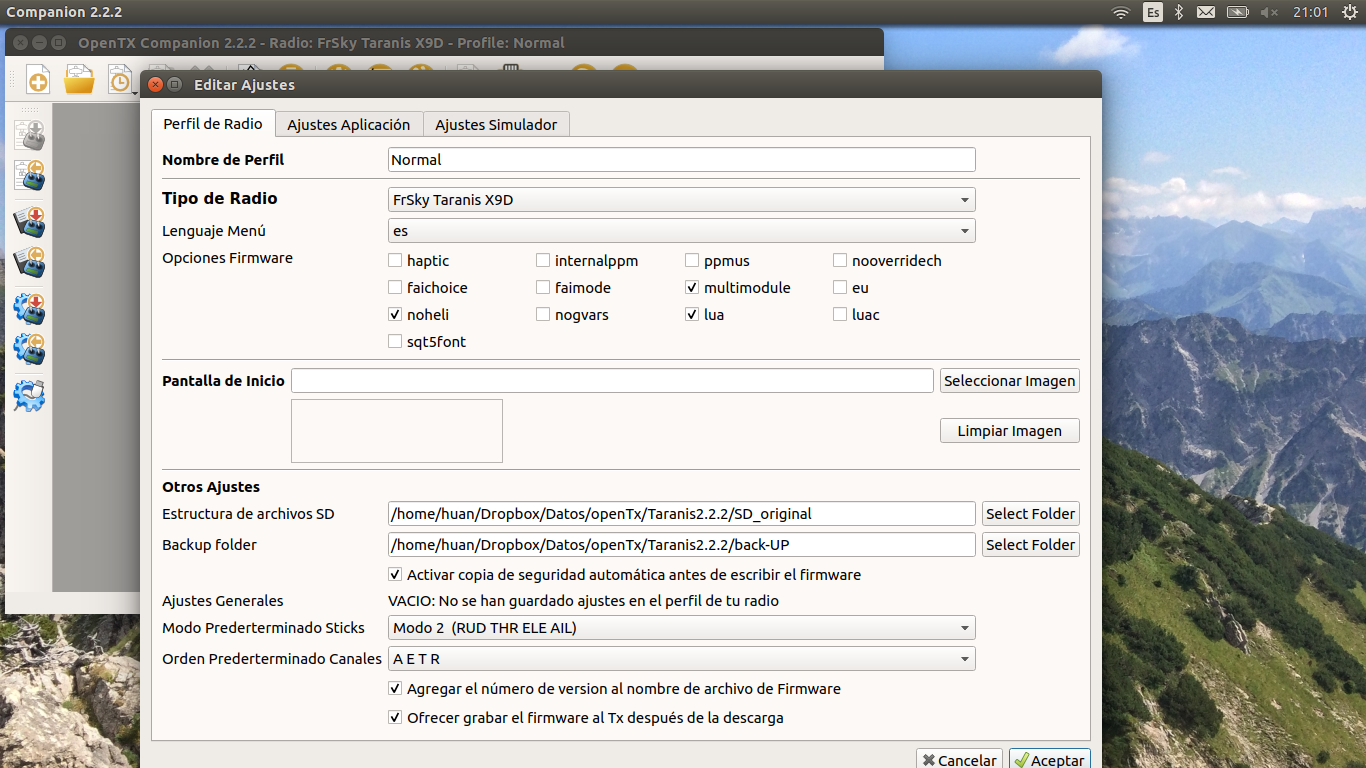
Task: Click gear icon with orange left arrow
Action: pyautogui.click(x=29, y=349)
